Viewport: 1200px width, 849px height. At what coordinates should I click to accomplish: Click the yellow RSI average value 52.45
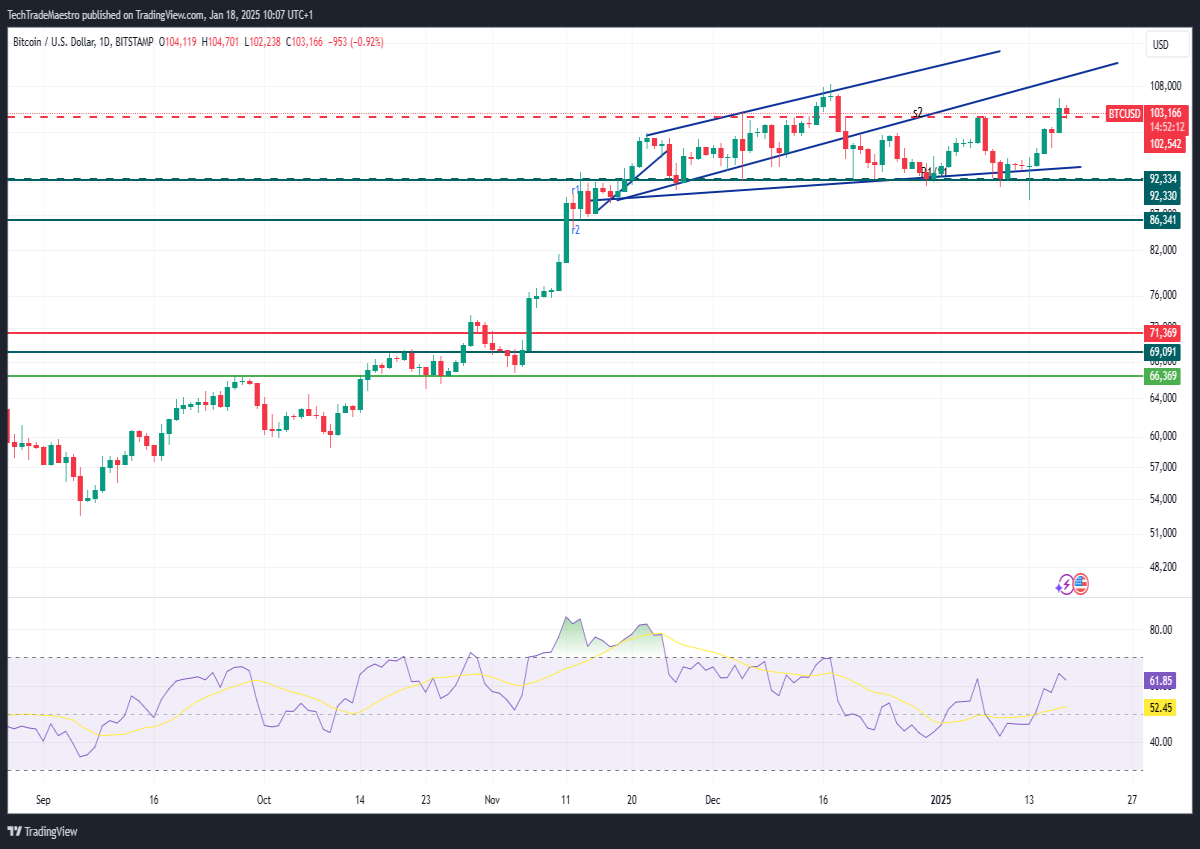click(1161, 708)
